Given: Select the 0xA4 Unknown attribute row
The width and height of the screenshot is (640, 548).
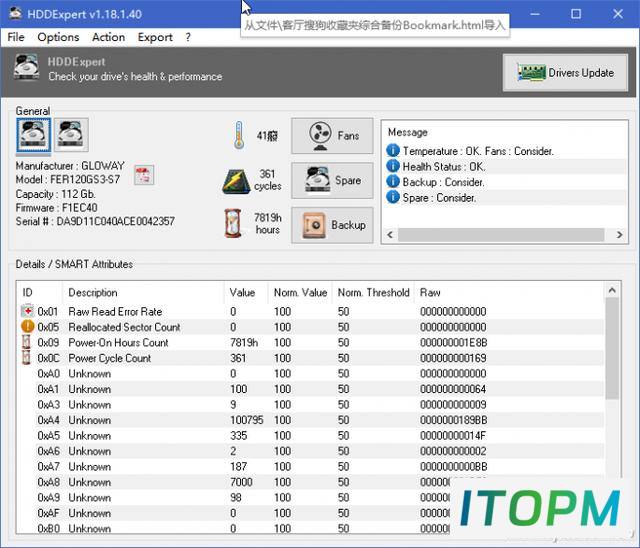Looking at the screenshot, I should [311, 420].
